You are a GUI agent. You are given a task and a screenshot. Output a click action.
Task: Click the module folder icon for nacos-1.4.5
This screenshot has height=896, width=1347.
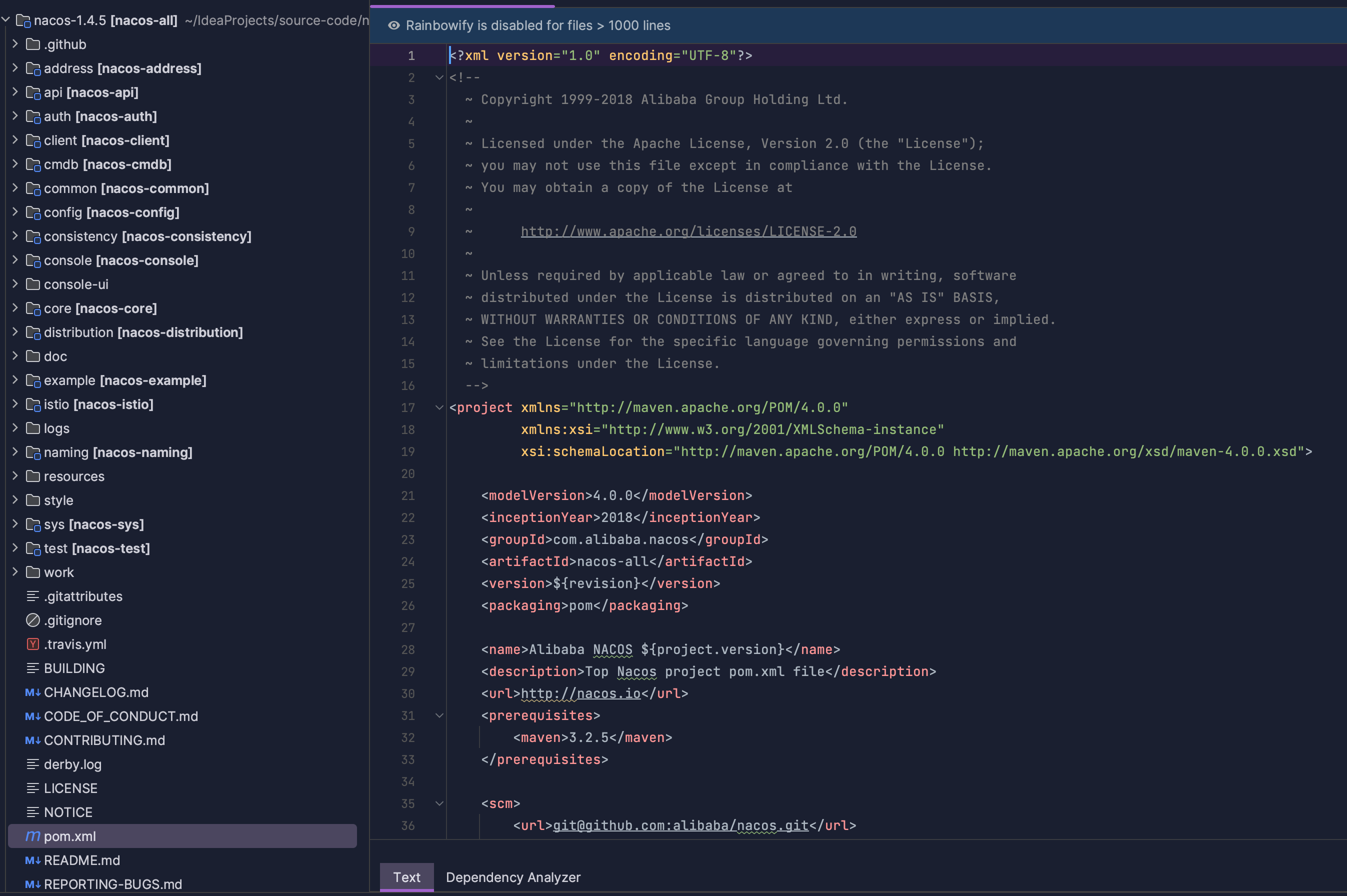pyautogui.click(x=23, y=20)
